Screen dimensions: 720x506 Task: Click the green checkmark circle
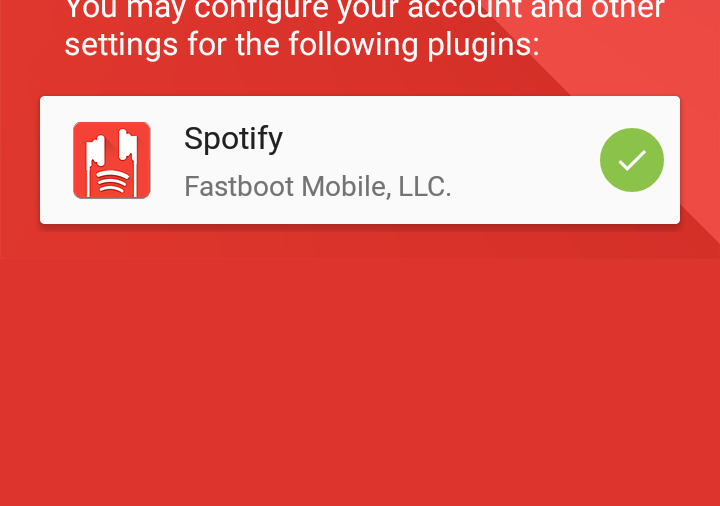click(632, 160)
